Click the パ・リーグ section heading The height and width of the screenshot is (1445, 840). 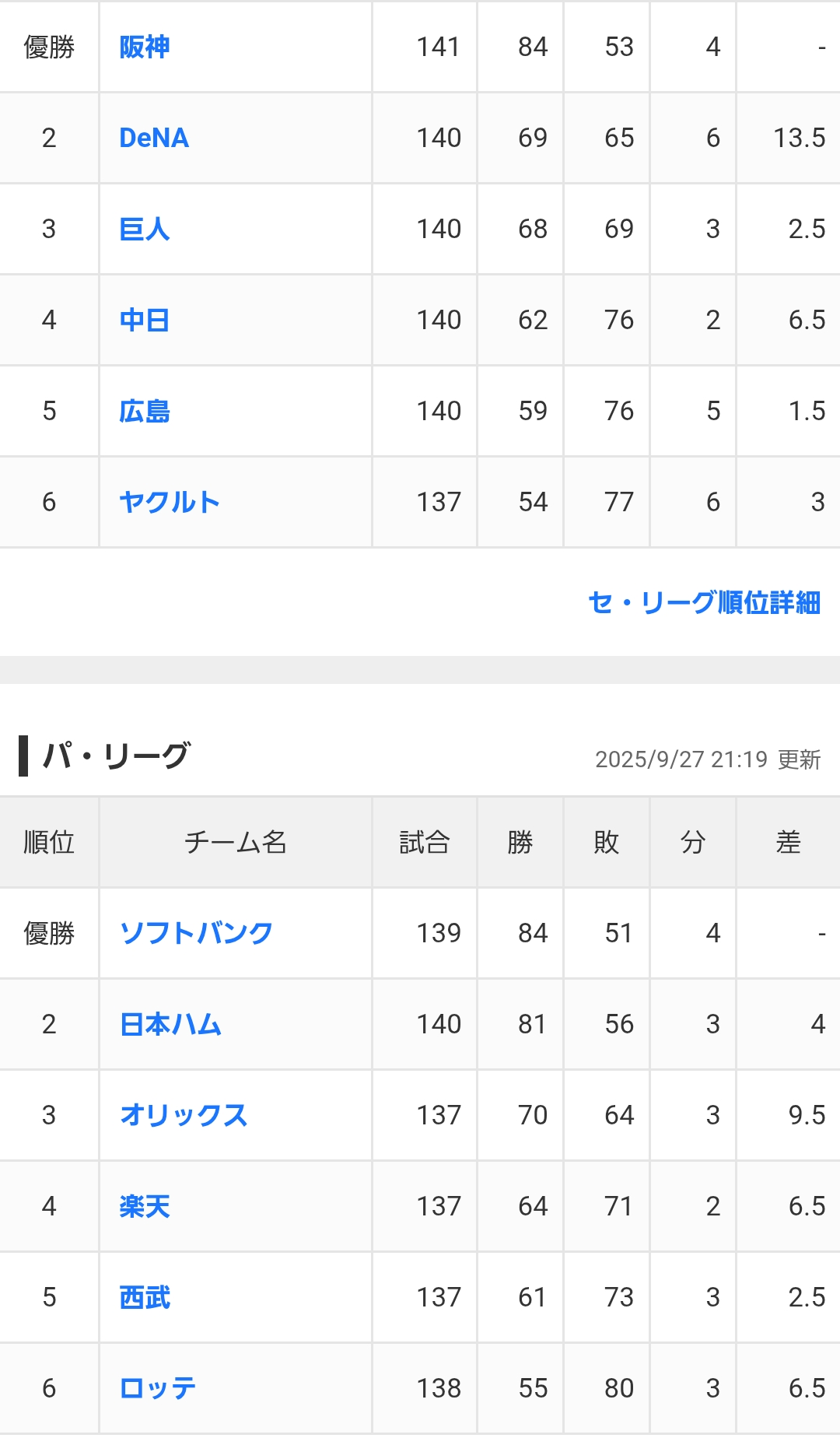(x=115, y=756)
